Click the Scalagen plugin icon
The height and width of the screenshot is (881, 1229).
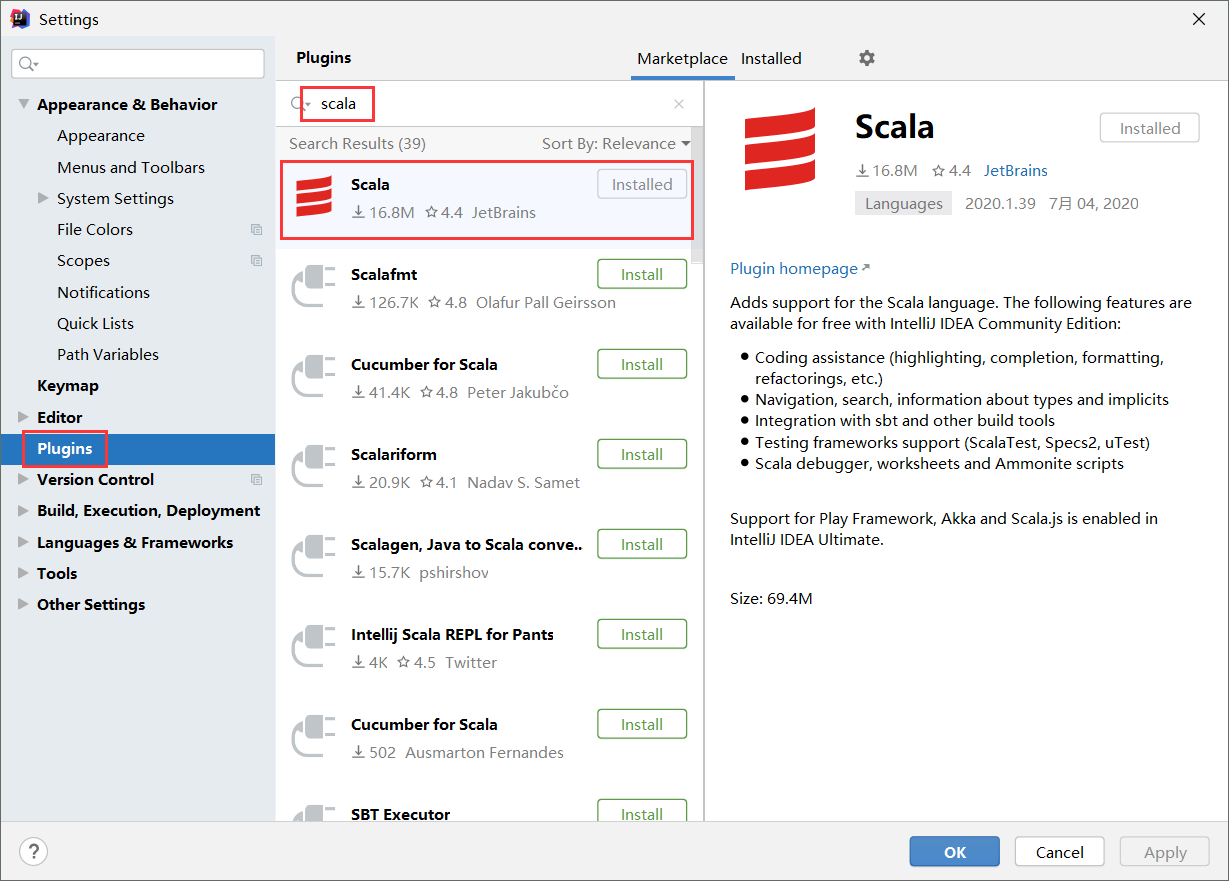(314, 555)
